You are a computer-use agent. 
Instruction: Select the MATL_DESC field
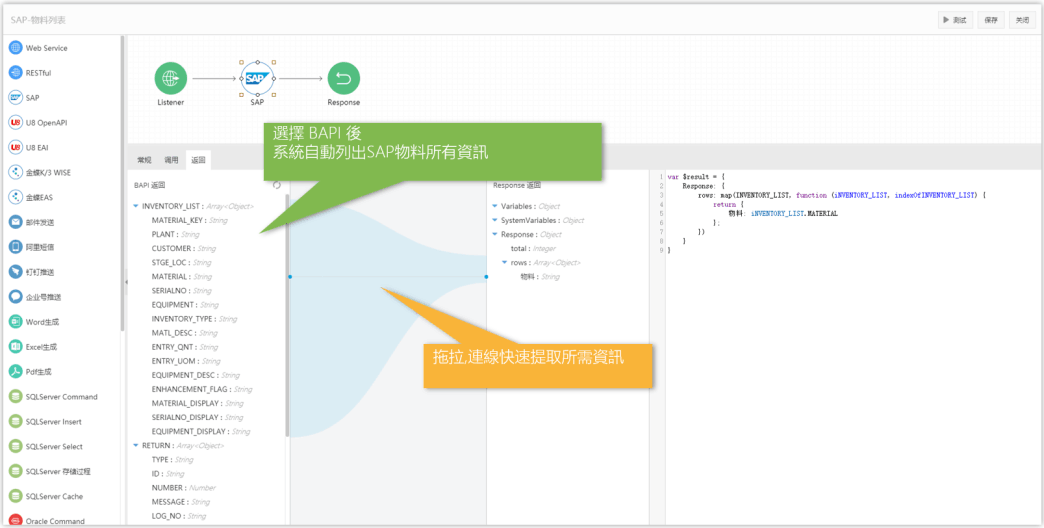(x=184, y=333)
